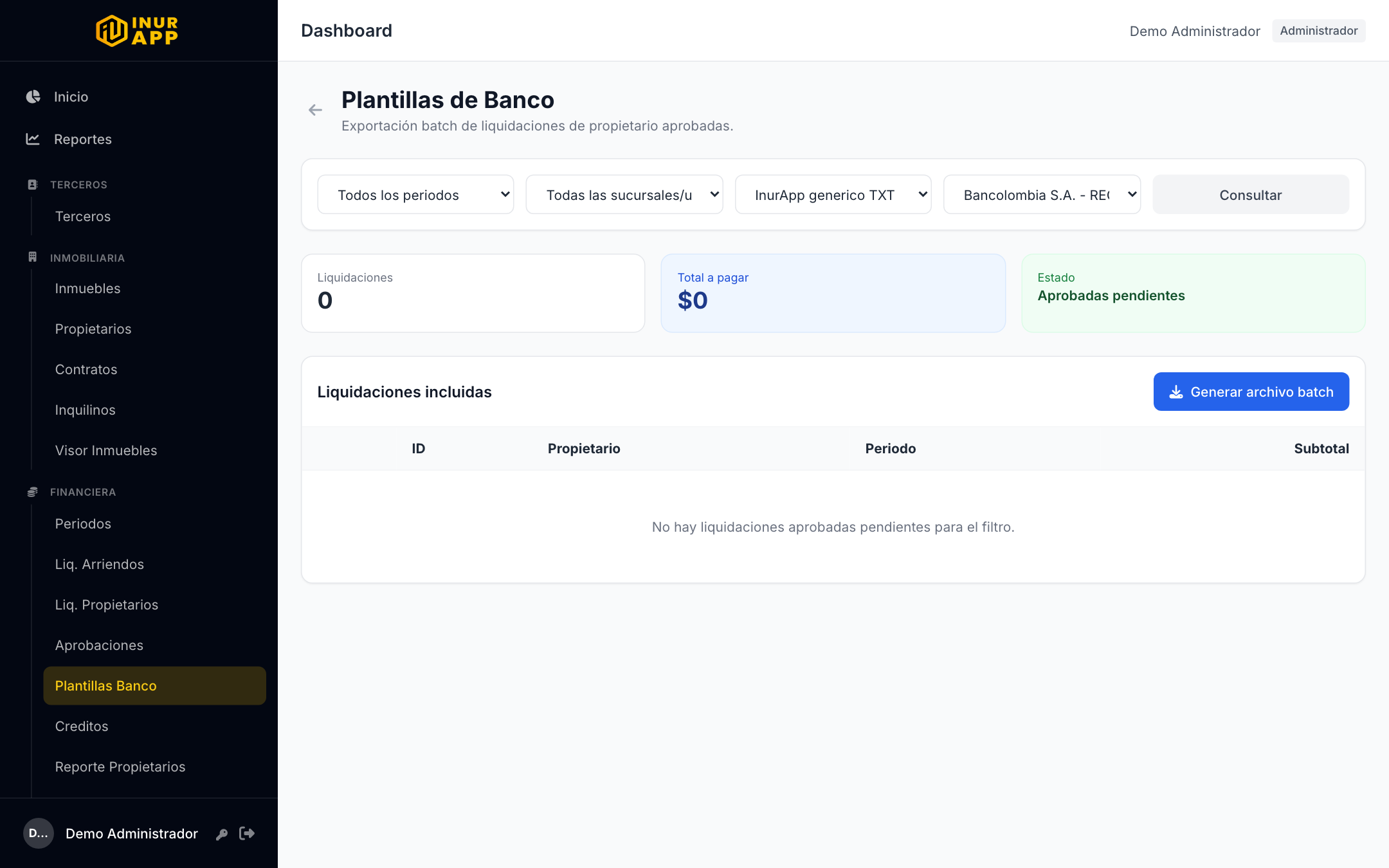Open the Todos los periodos dropdown

415,194
